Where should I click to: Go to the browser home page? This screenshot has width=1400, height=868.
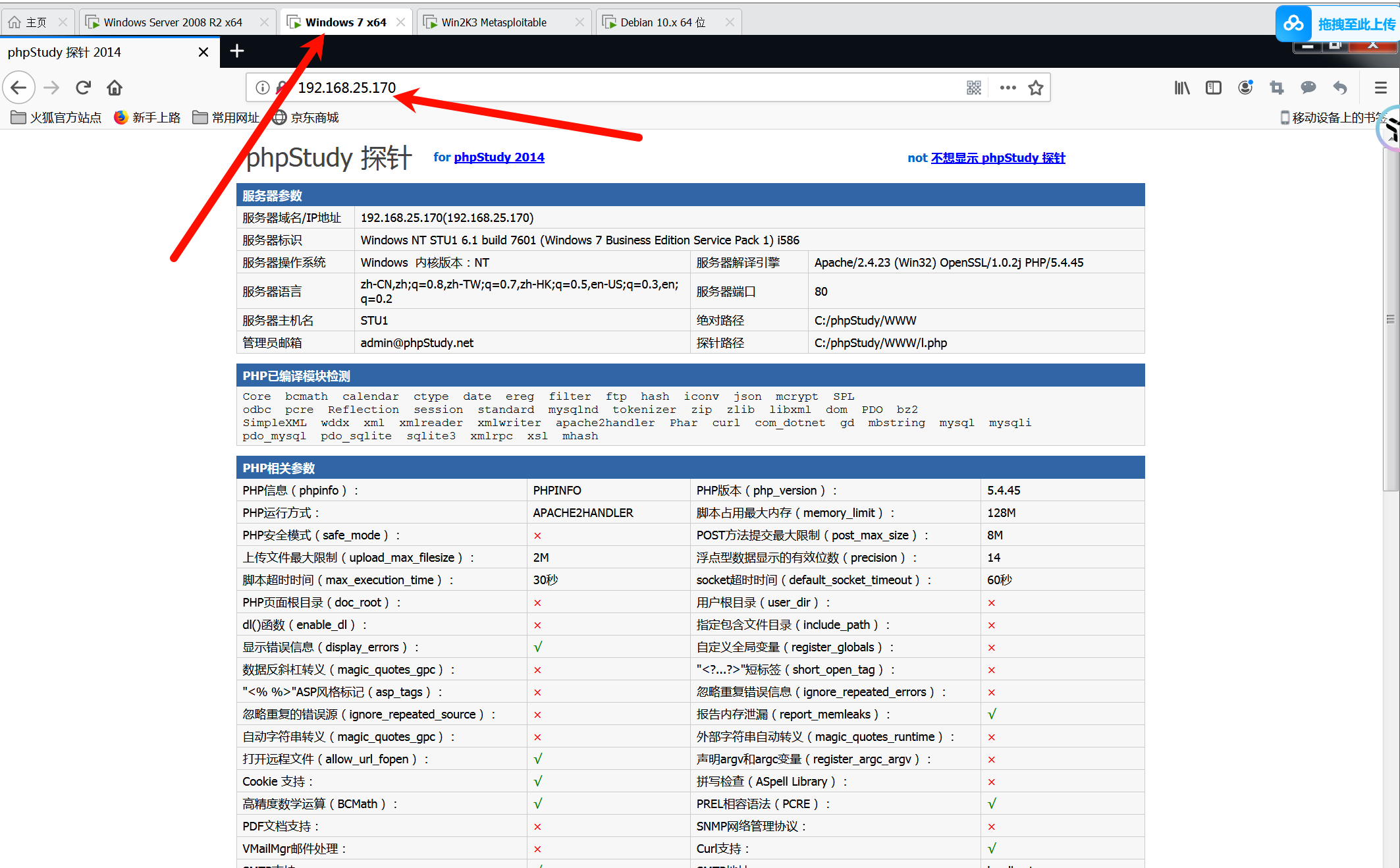(115, 88)
